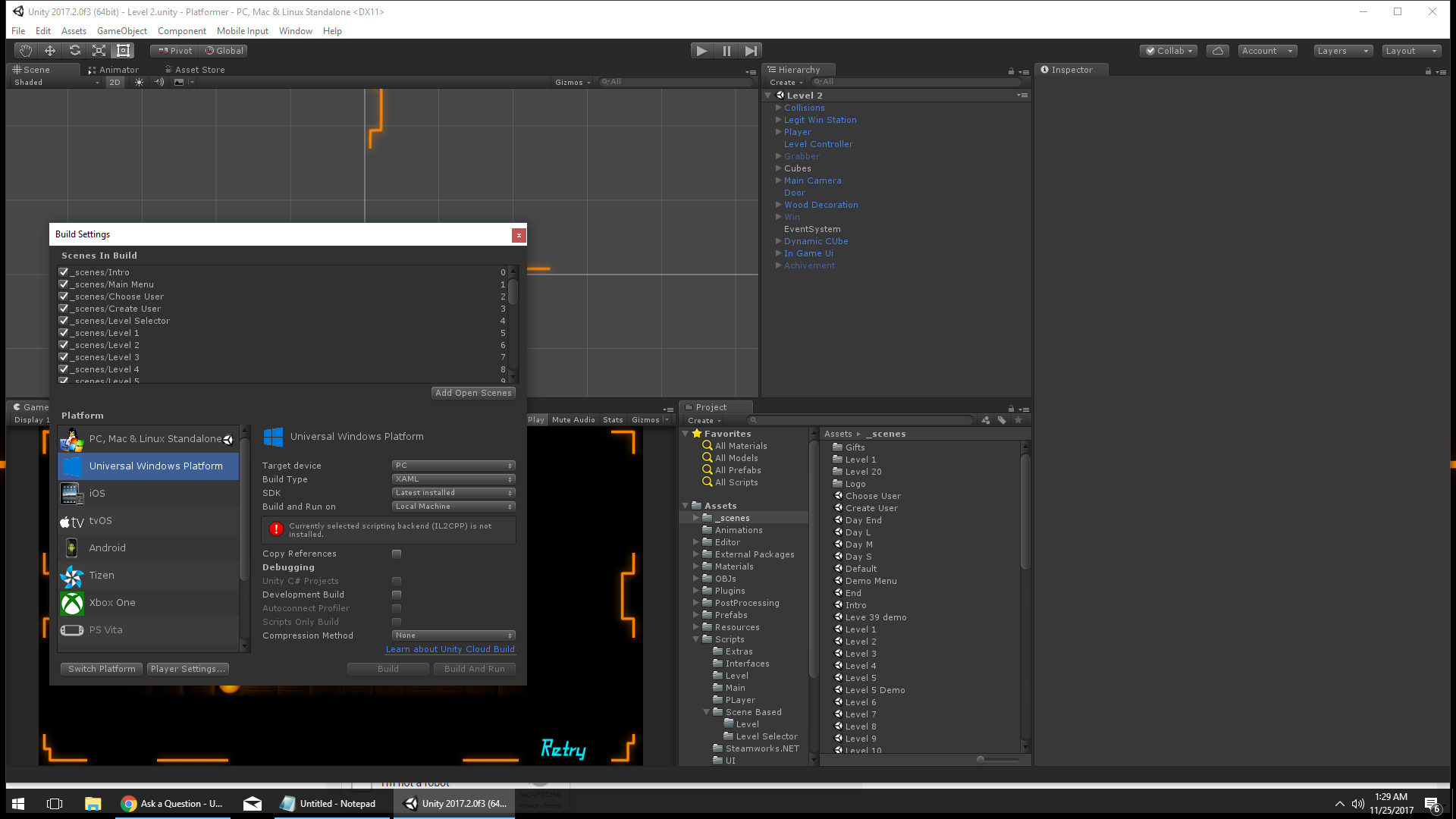Open the Build Type dropdown

[452, 478]
